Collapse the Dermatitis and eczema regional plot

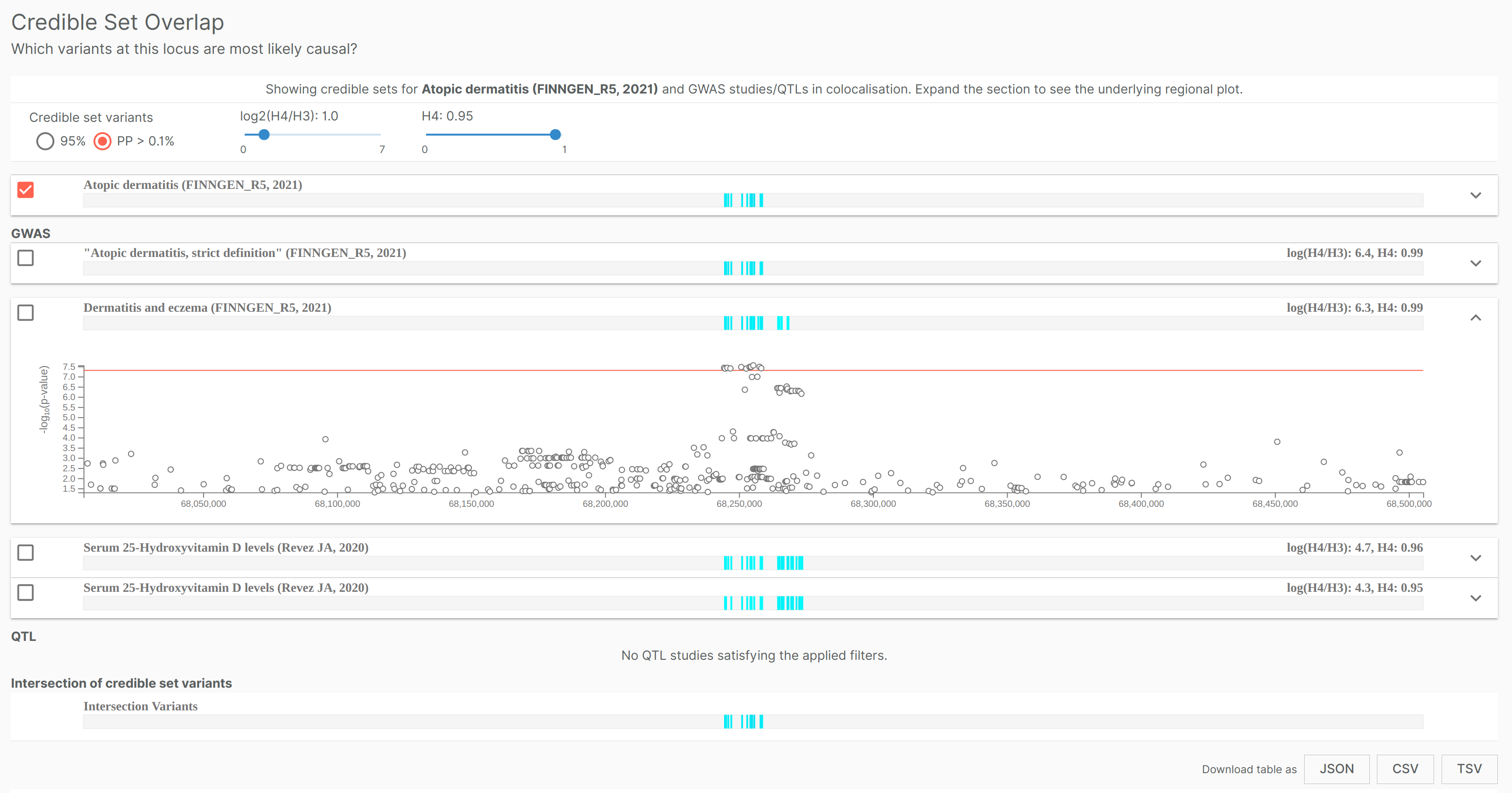click(x=1476, y=318)
